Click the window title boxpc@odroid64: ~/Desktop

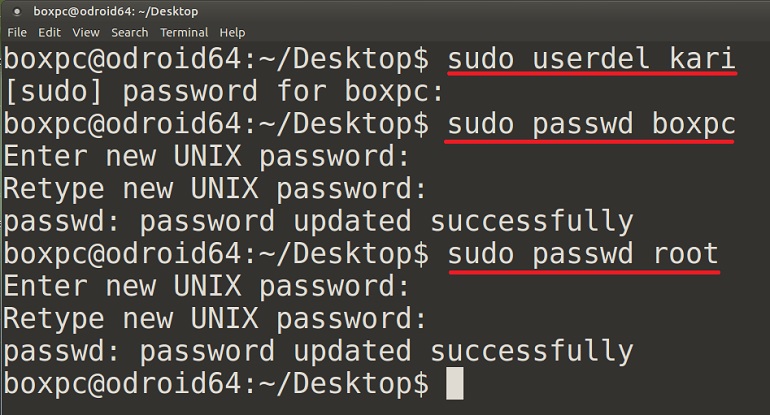pyautogui.click(x=116, y=11)
